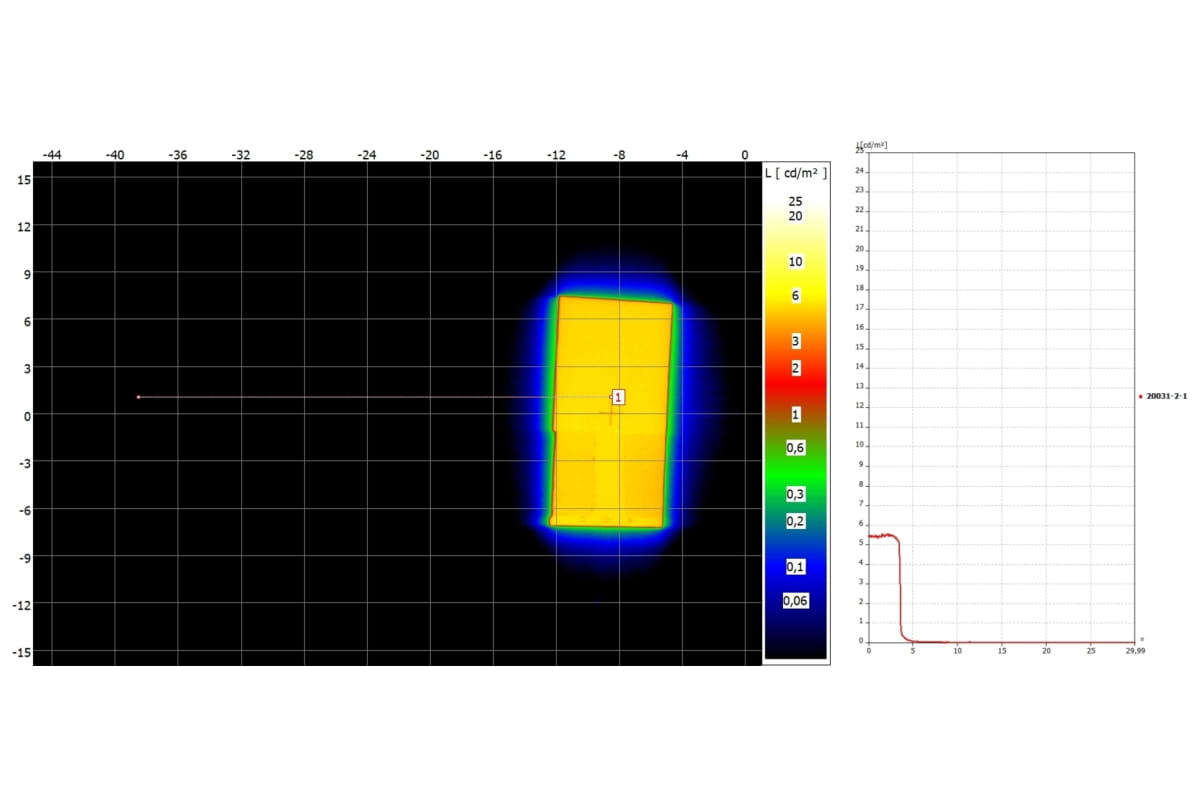Click the 29,99 value on the graph x-axis
1200x808 pixels.
click(x=1134, y=651)
